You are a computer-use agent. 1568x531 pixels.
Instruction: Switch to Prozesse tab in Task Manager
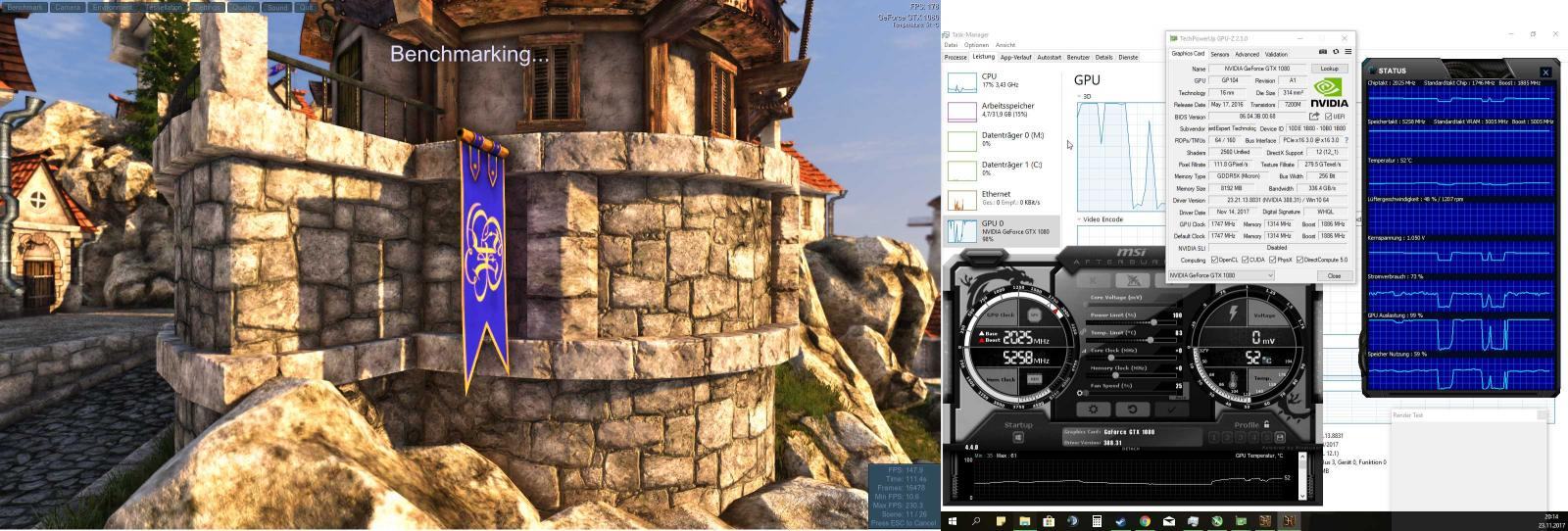[x=955, y=57]
